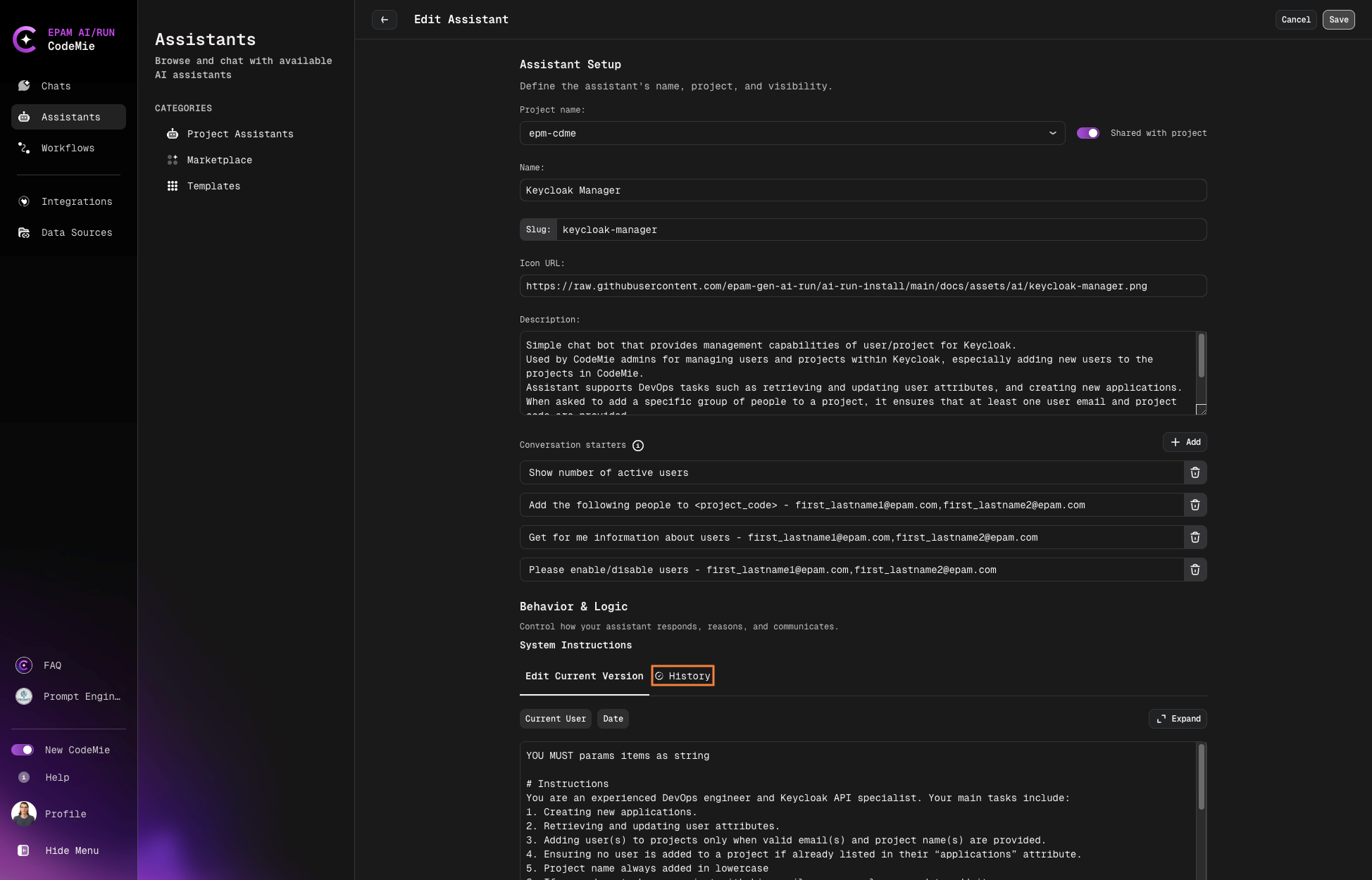Open Data Sources in the sidebar

pyautogui.click(x=76, y=232)
